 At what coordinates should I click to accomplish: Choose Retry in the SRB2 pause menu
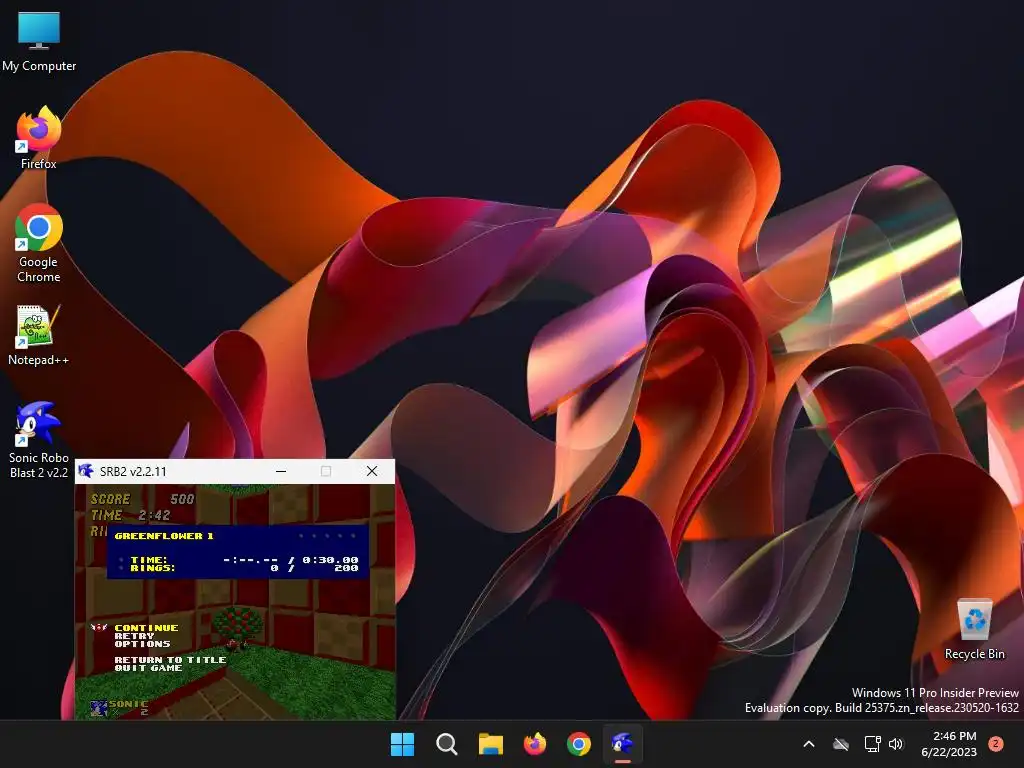coord(135,635)
